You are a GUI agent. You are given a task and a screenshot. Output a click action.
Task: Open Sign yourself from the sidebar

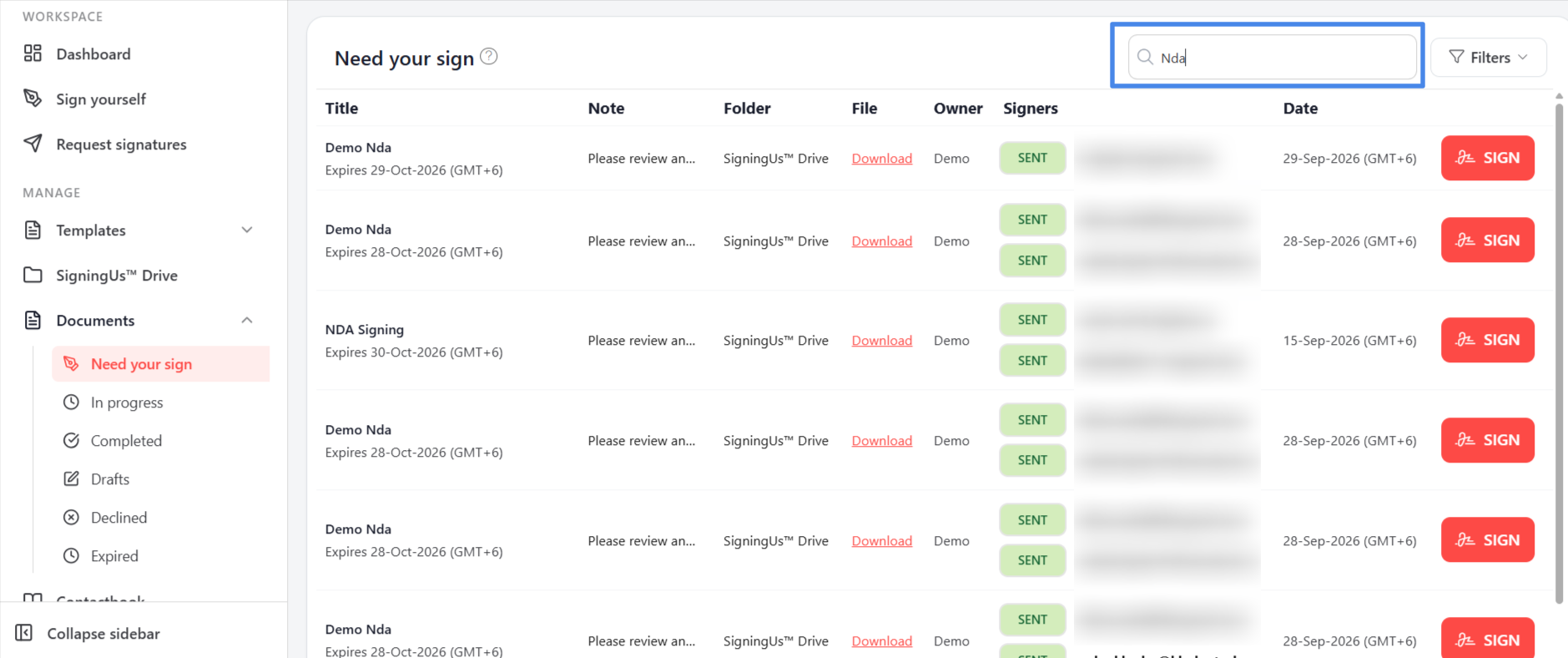point(101,99)
